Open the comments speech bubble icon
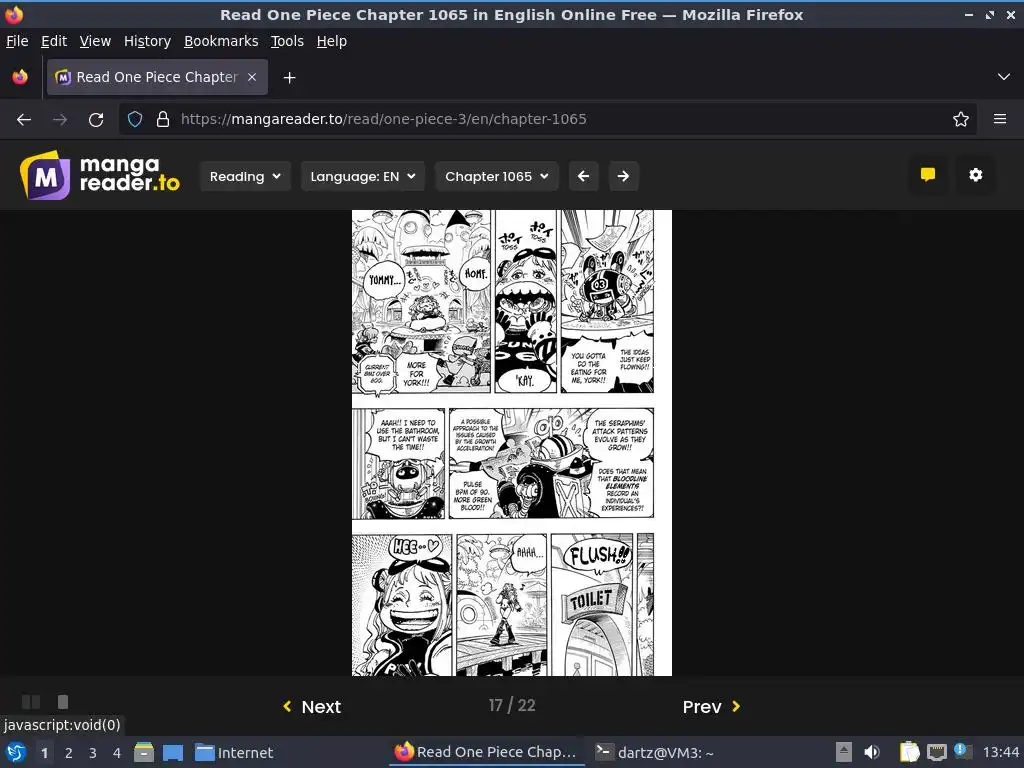 927,175
